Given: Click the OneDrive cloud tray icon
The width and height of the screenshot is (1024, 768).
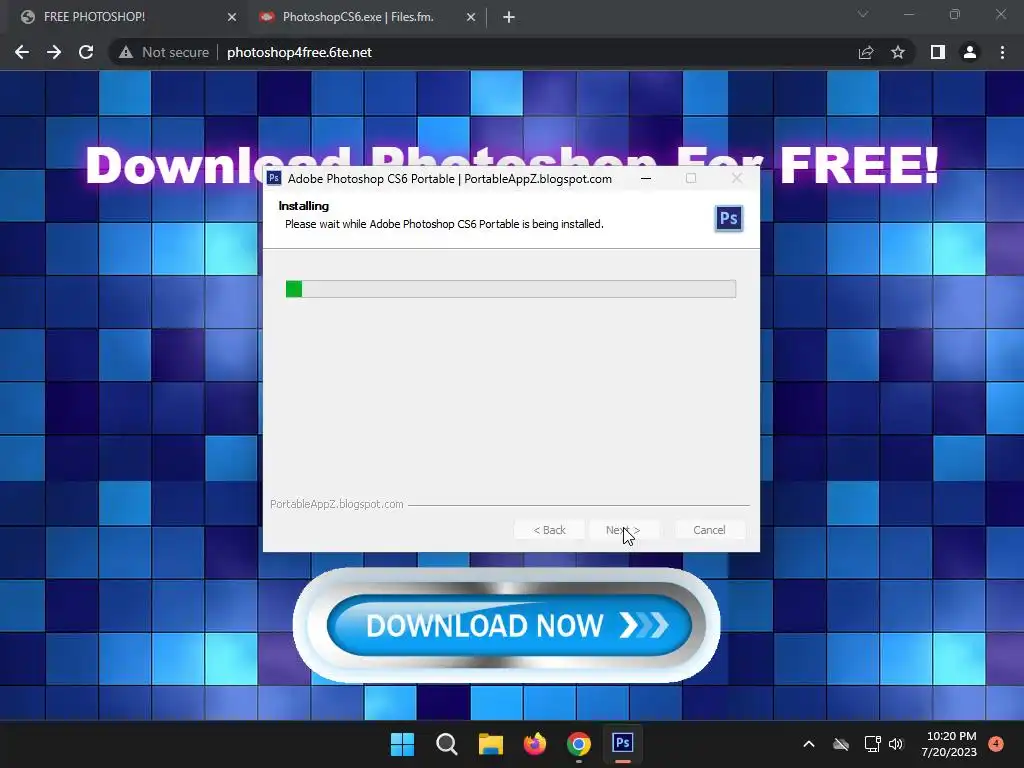Looking at the screenshot, I should pos(841,744).
